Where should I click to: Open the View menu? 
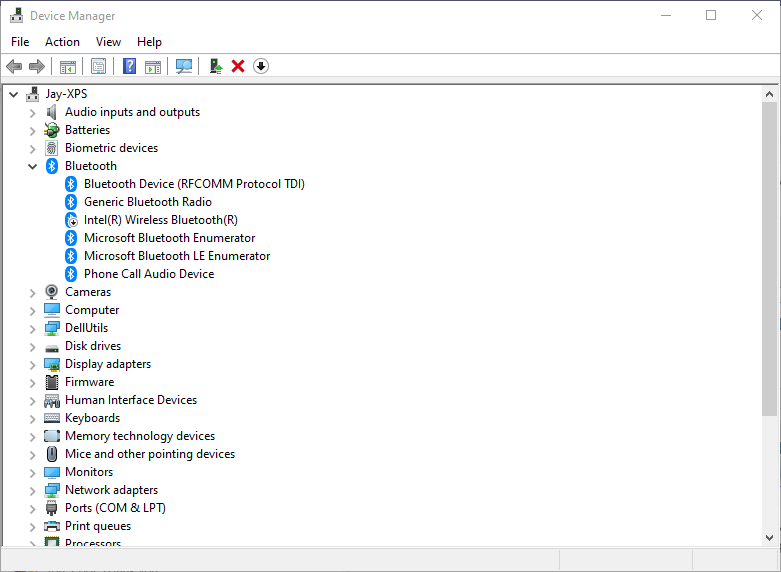[108, 42]
